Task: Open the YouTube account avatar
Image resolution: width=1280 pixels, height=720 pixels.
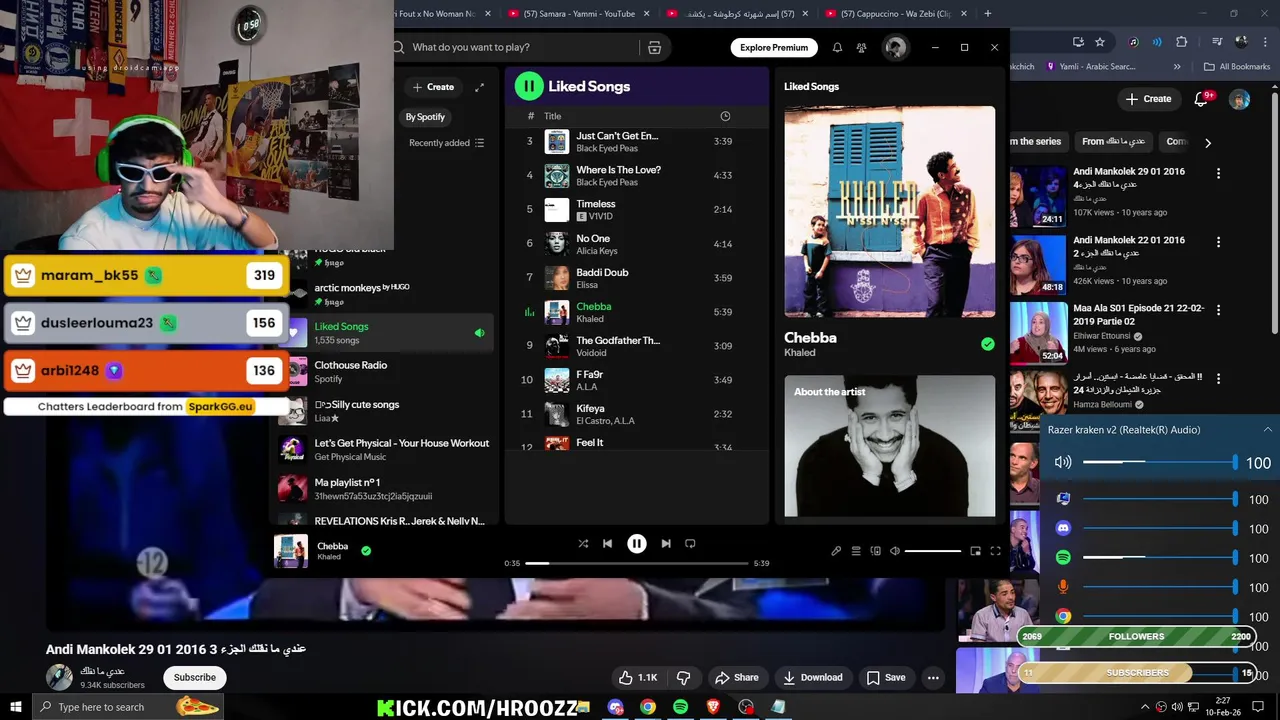Action: [x=1239, y=99]
